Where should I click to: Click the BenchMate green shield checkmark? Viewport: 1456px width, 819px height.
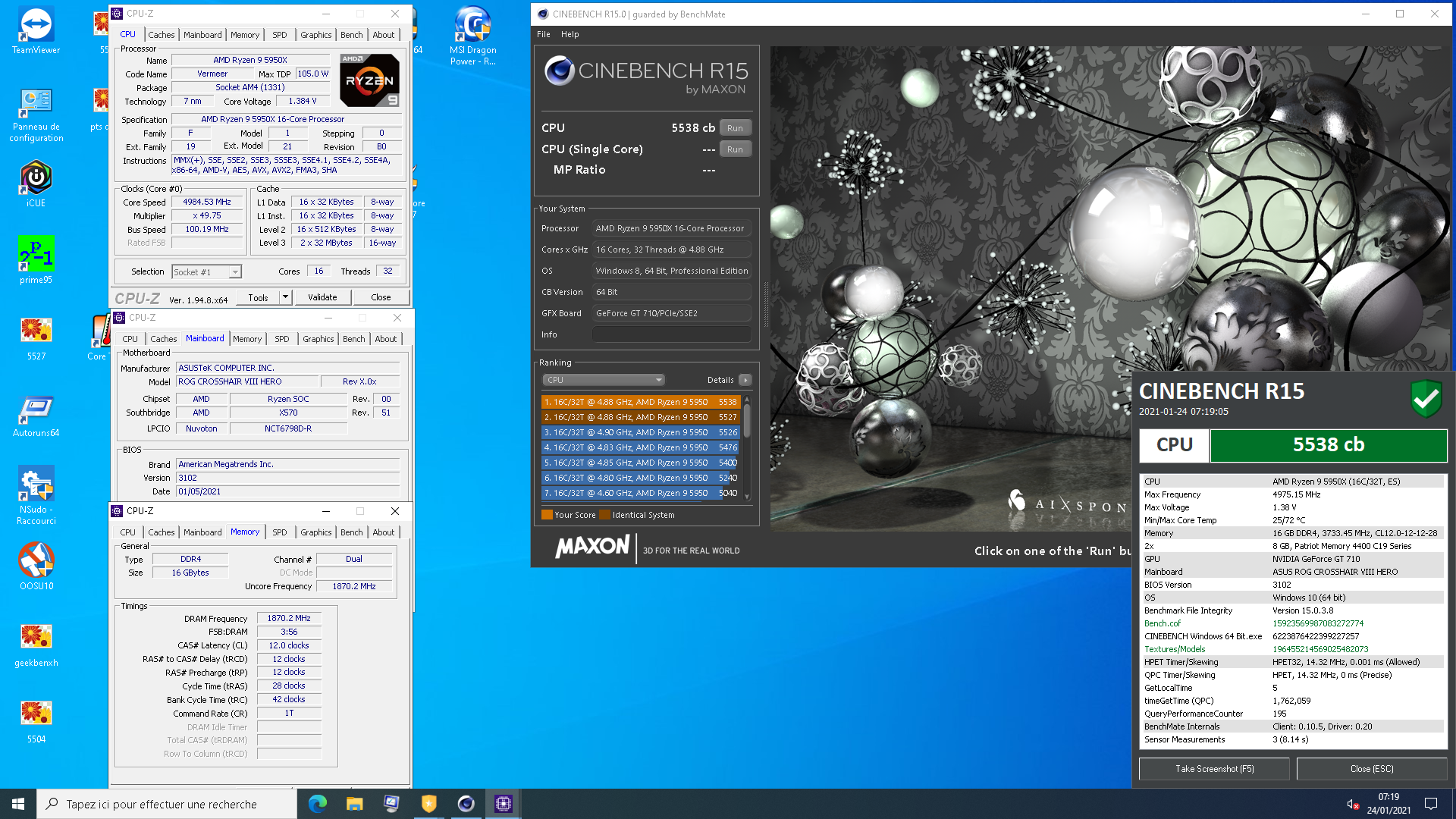coord(1426,398)
